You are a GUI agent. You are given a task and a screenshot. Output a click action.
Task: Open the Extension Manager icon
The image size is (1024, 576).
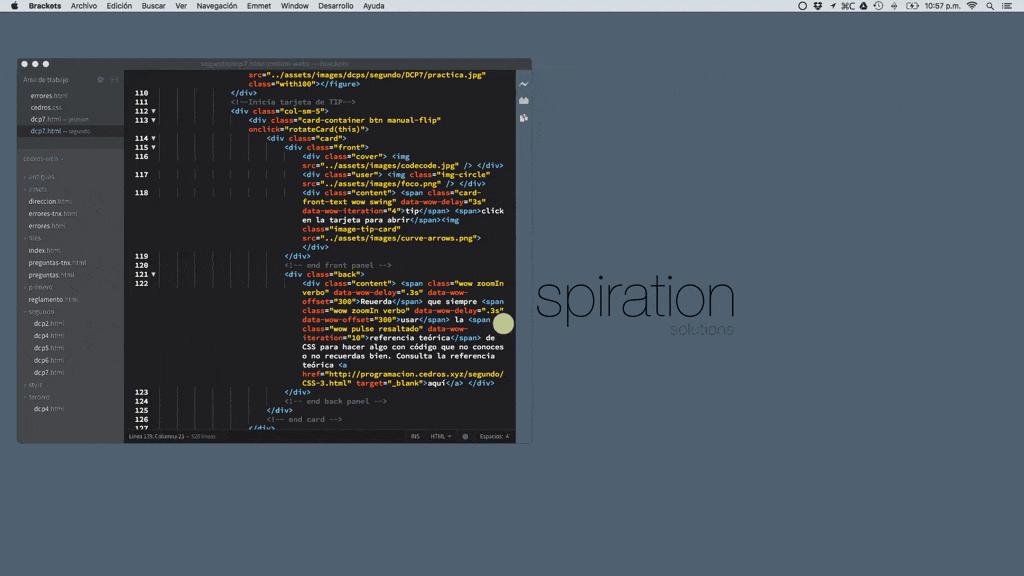pos(524,101)
